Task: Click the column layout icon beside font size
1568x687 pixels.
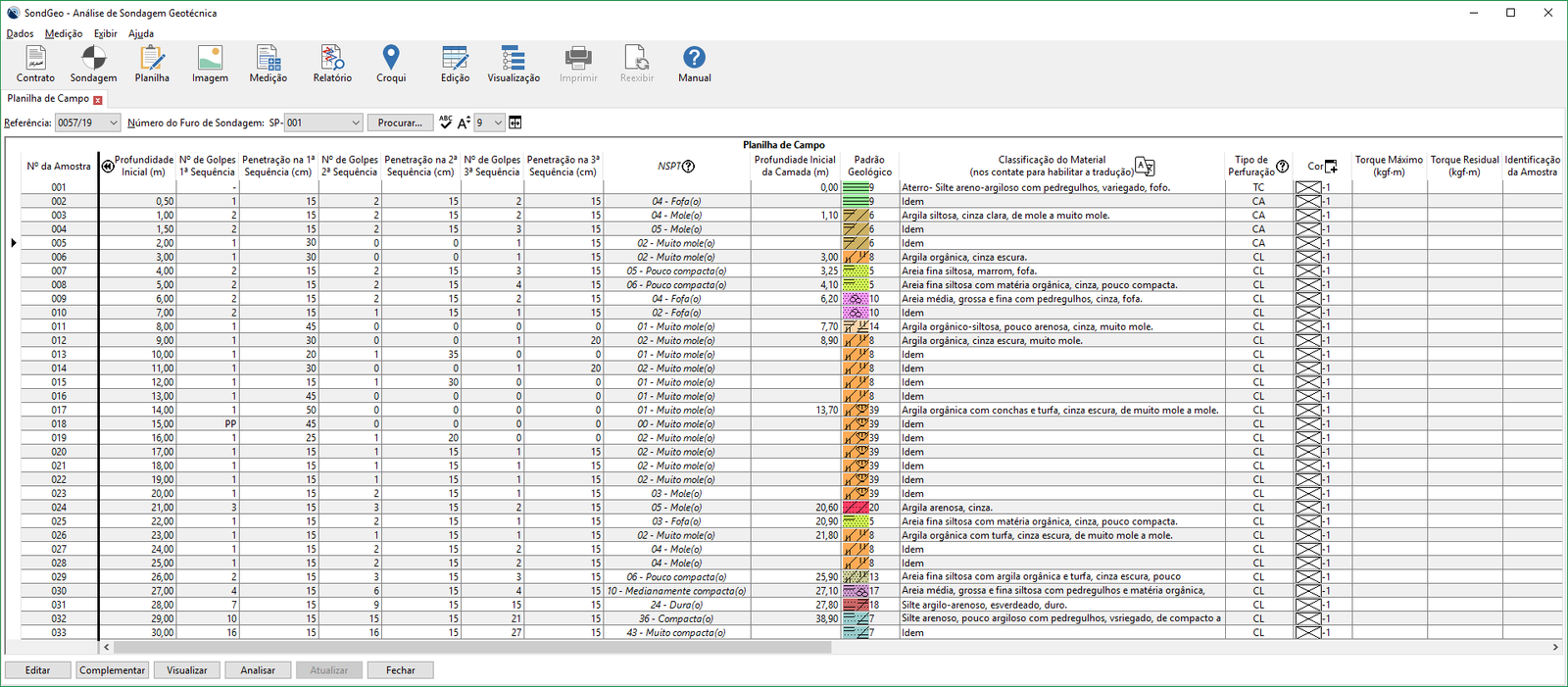Action: [515, 123]
